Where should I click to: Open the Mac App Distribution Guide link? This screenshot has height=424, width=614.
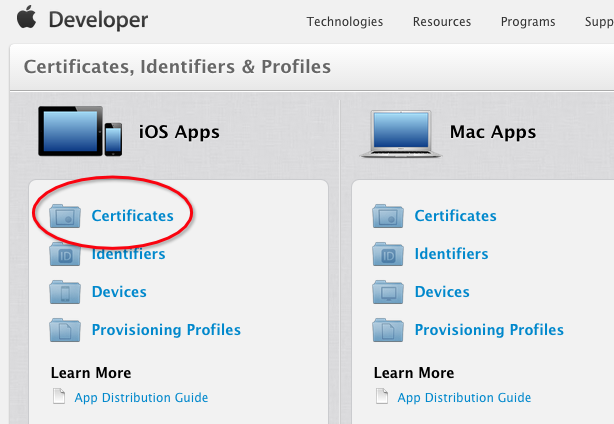[464, 398]
